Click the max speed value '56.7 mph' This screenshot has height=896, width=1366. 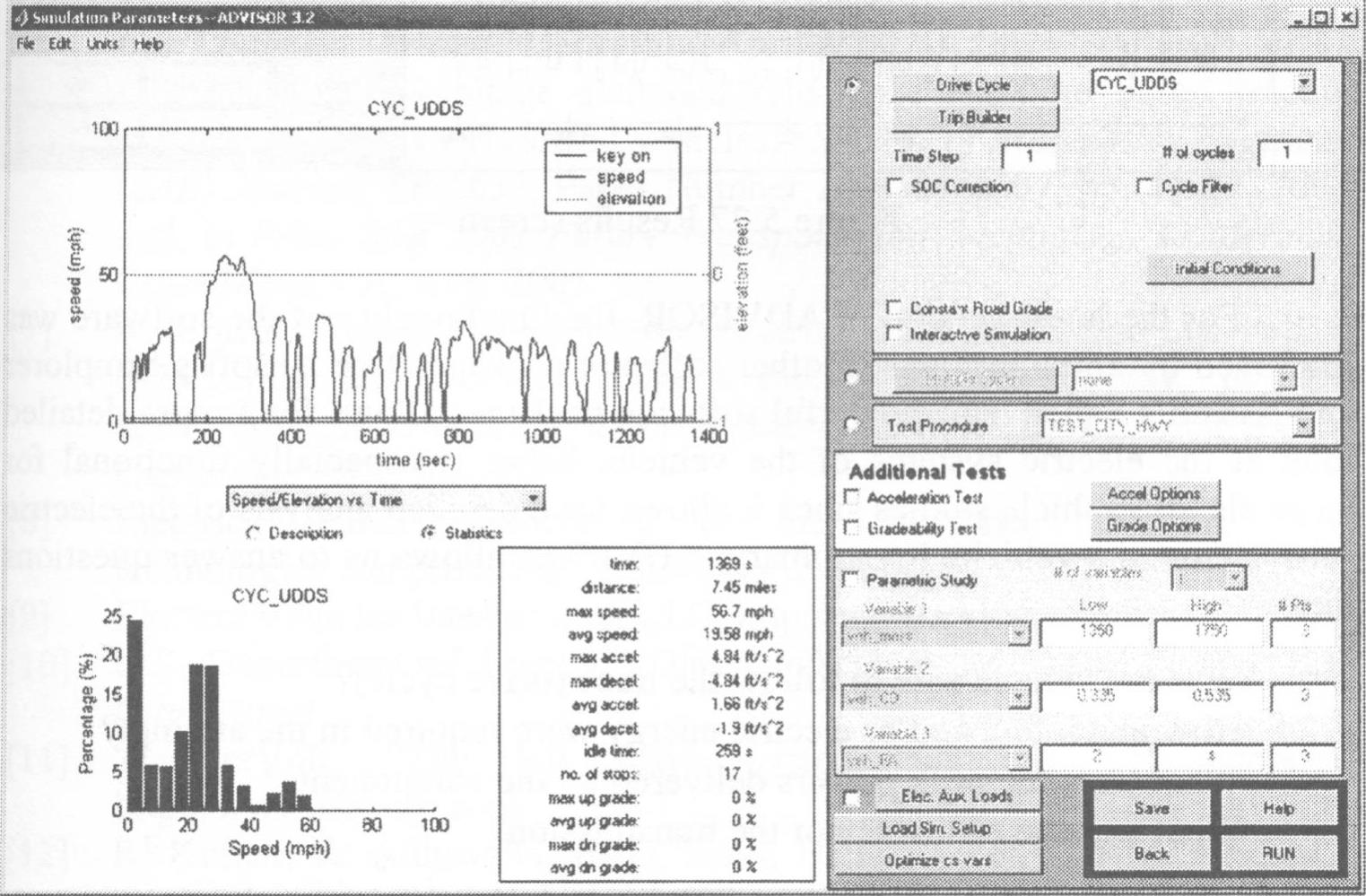tap(741, 612)
